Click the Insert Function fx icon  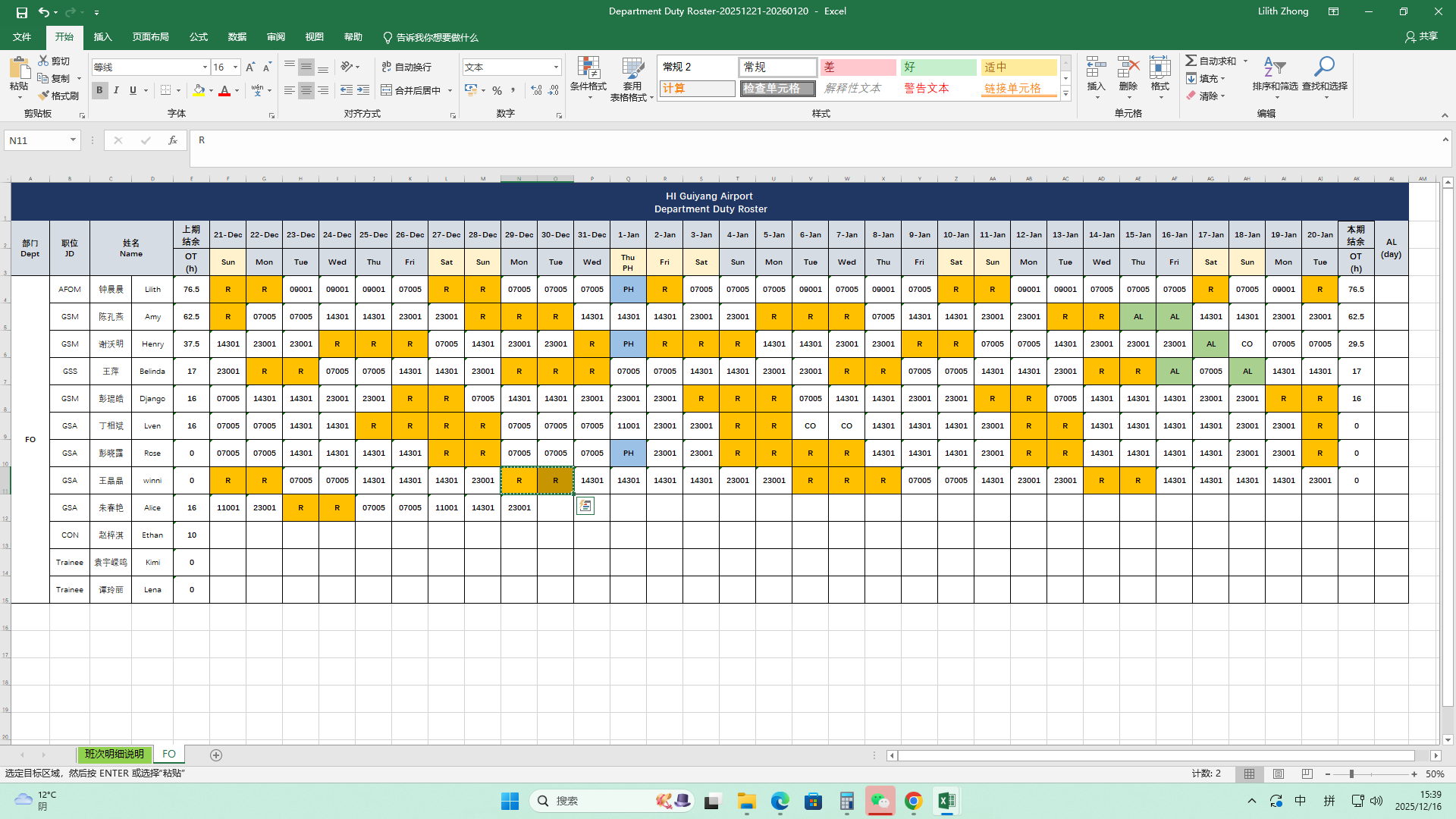pyautogui.click(x=173, y=140)
